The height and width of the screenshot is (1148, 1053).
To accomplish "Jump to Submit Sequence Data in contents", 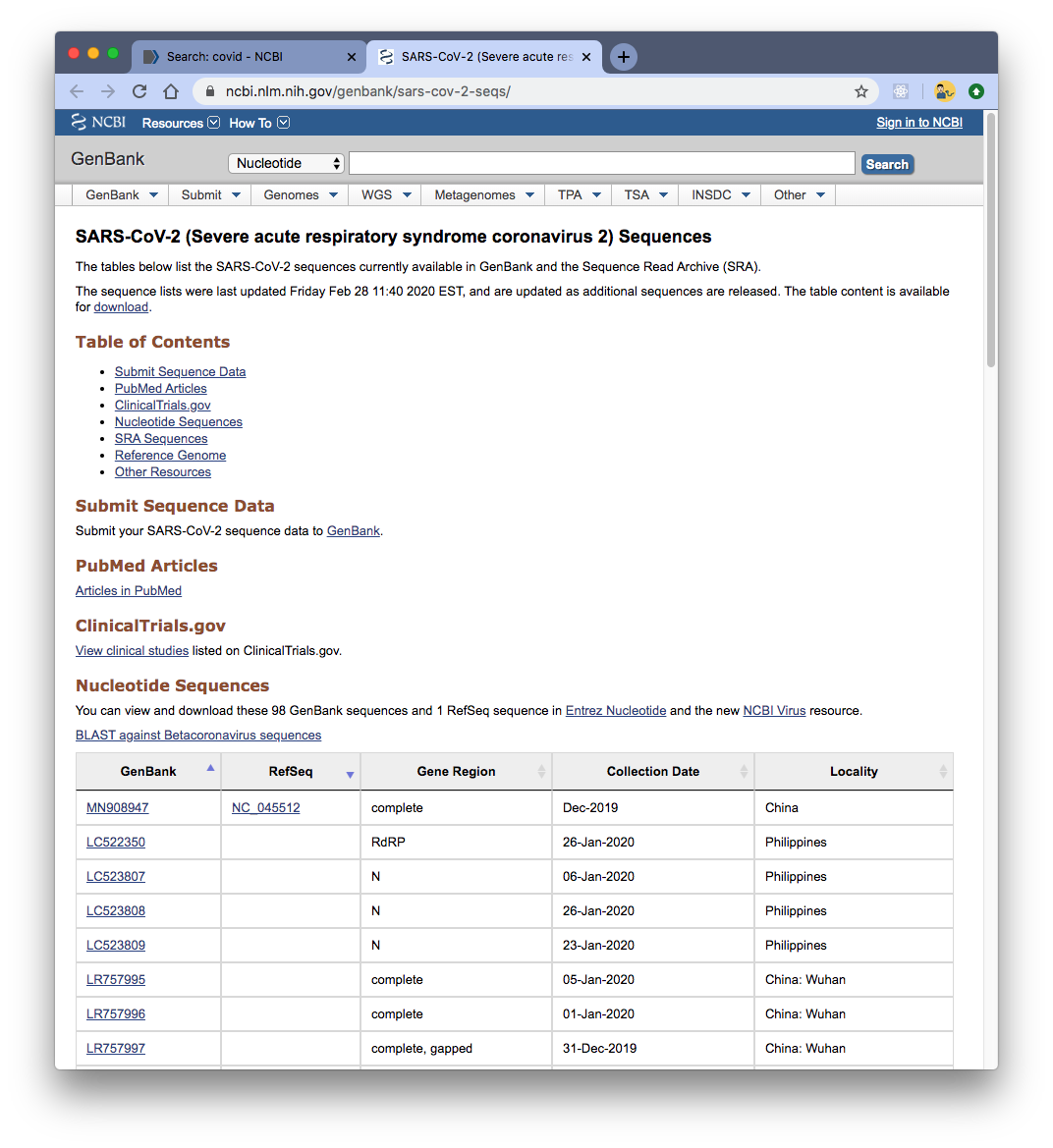I will (x=180, y=372).
